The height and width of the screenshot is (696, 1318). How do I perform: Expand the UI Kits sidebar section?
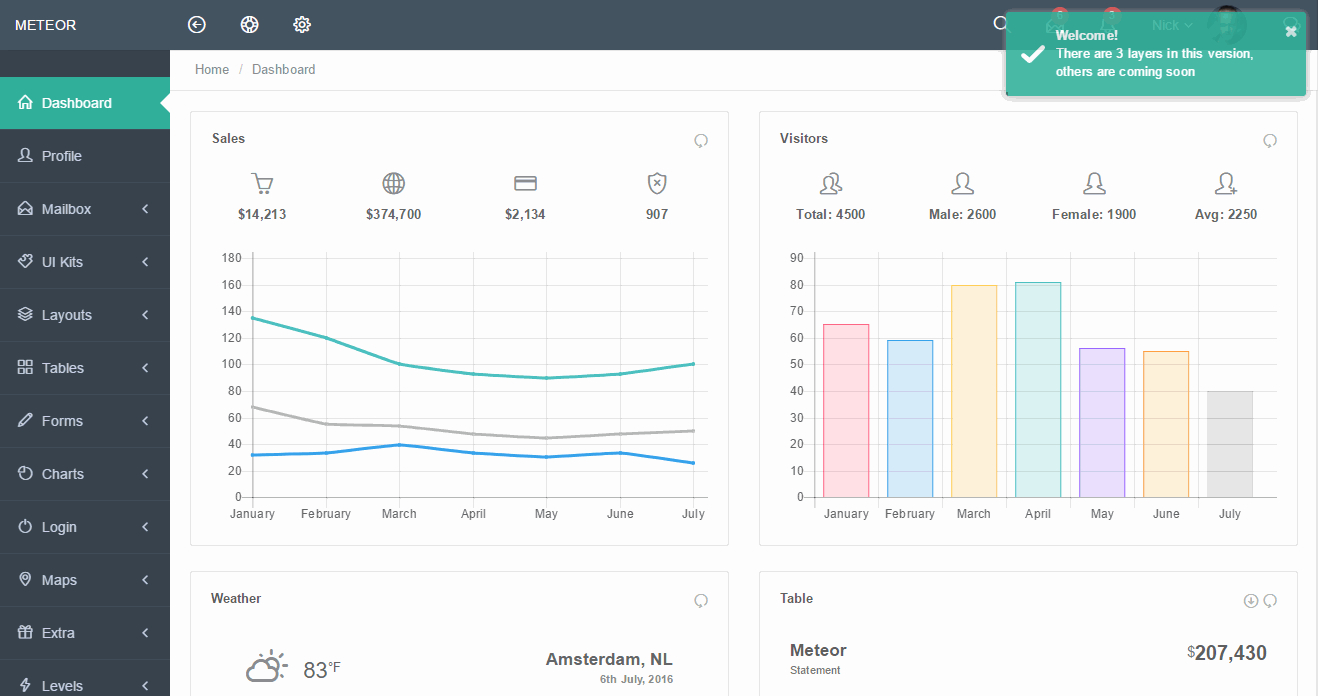(85, 261)
